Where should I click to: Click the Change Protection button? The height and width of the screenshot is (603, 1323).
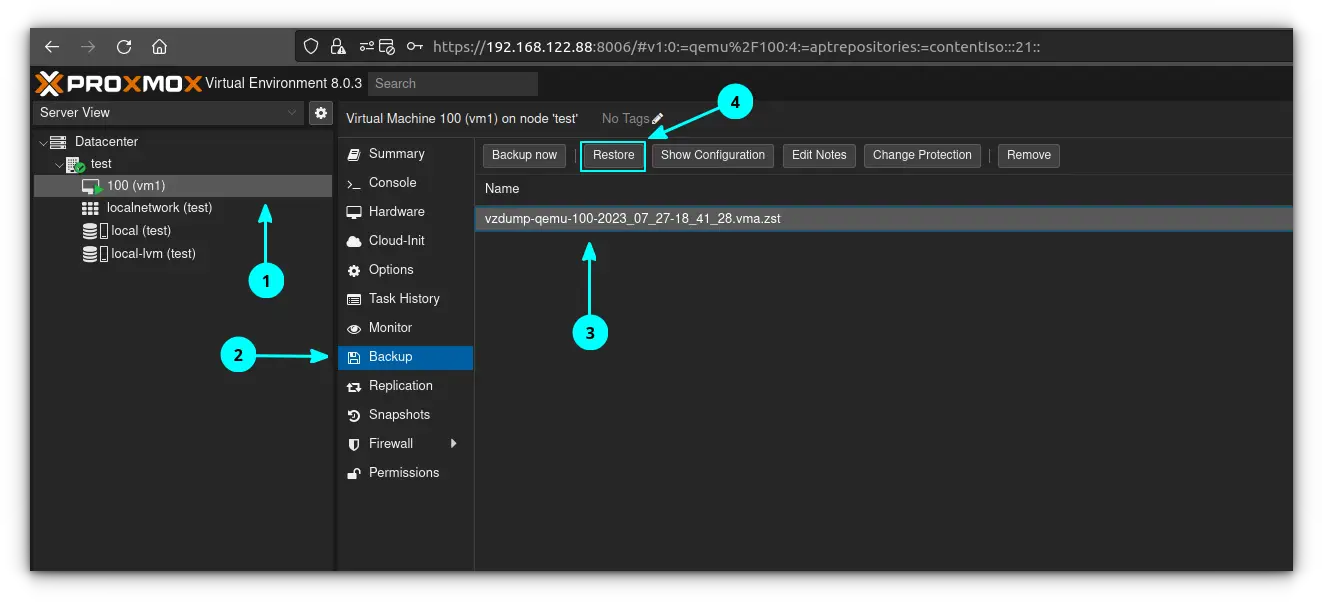(x=922, y=155)
